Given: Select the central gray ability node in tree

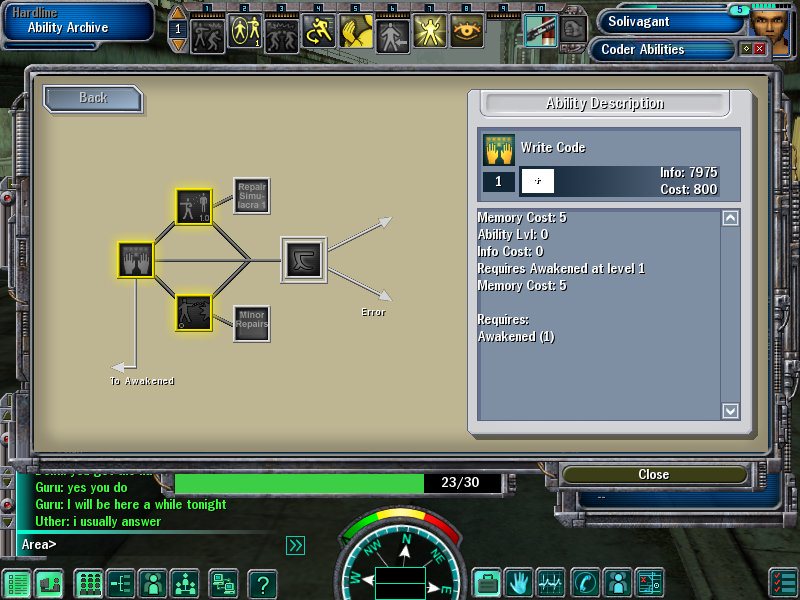Looking at the screenshot, I should coord(301,260).
